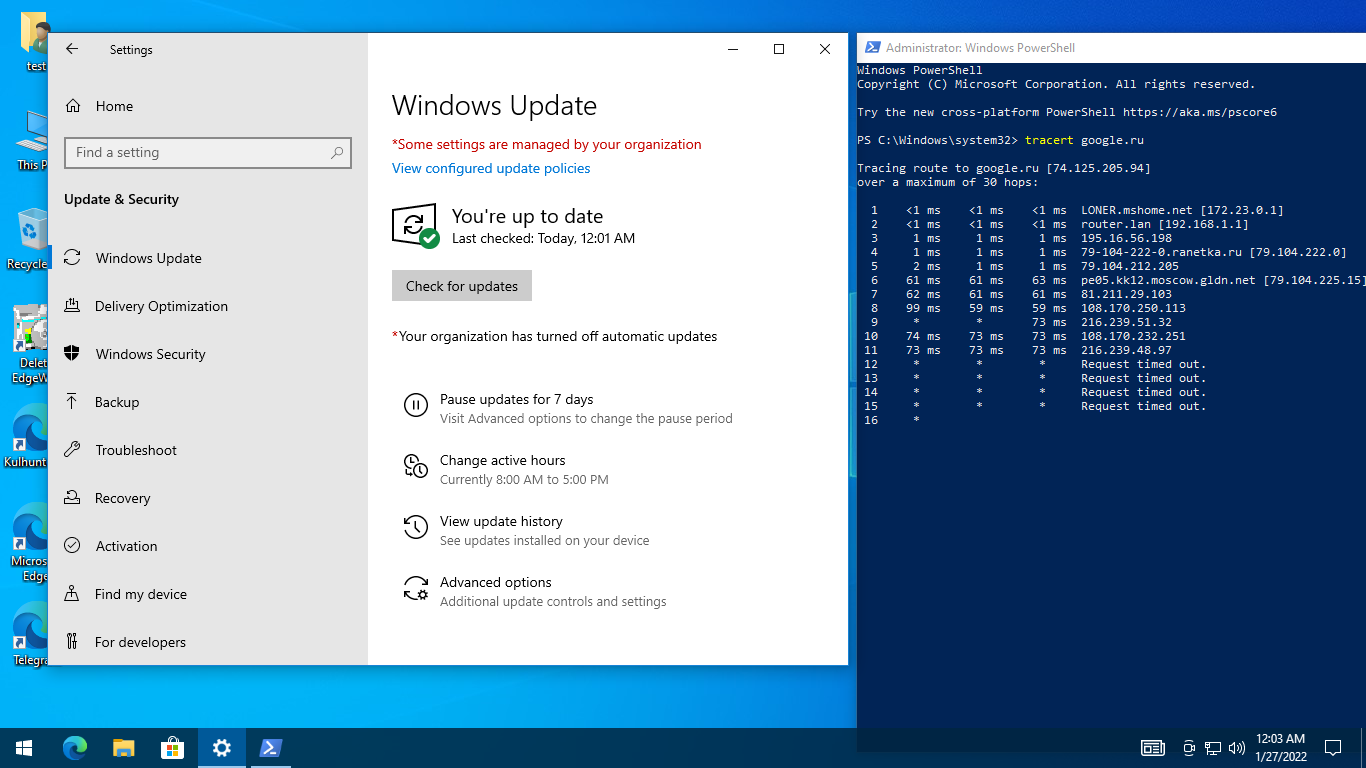Select the Recycle Bin desktop icon
Image resolution: width=1366 pixels, height=768 pixels.
[29, 240]
